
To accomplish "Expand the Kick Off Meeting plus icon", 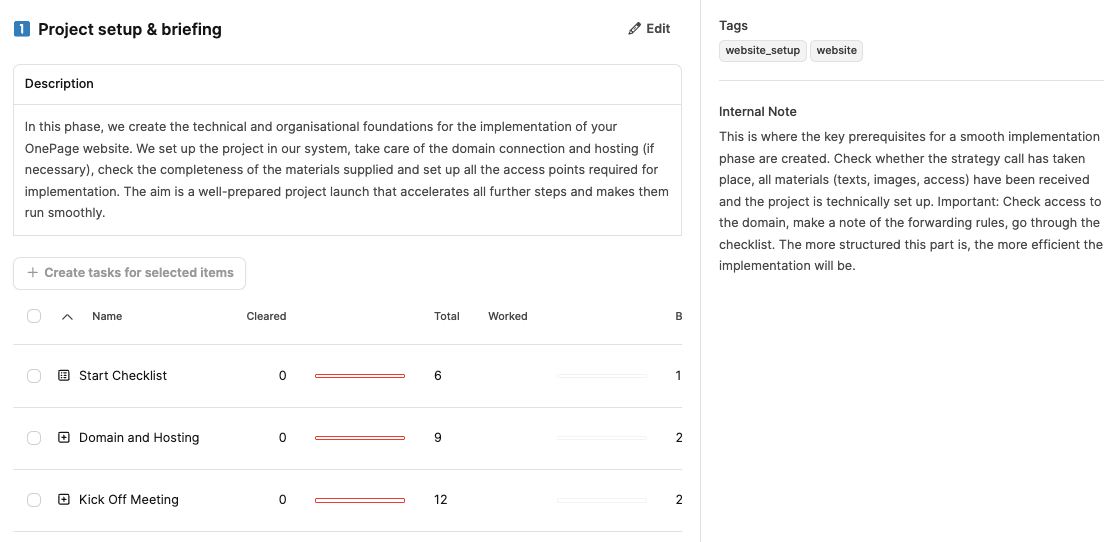I will [64, 500].
